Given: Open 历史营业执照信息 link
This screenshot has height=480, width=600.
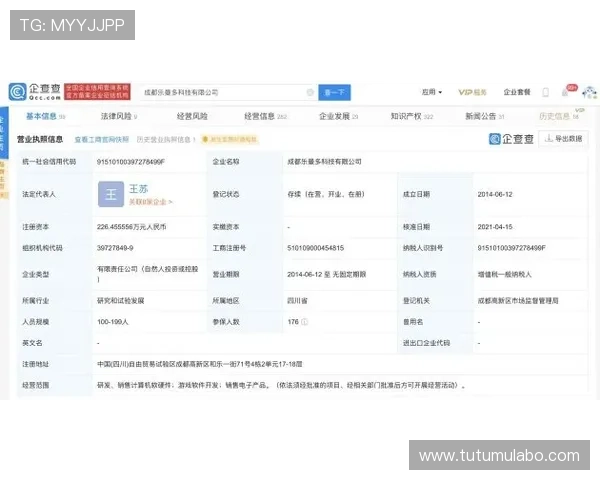Looking at the screenshot, I should (166, 140).
